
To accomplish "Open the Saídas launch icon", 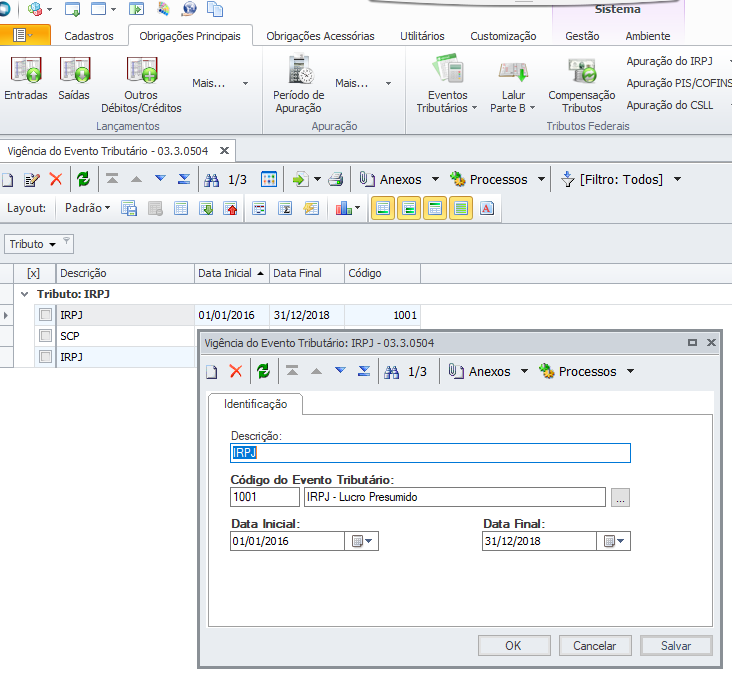I will 74,78.
